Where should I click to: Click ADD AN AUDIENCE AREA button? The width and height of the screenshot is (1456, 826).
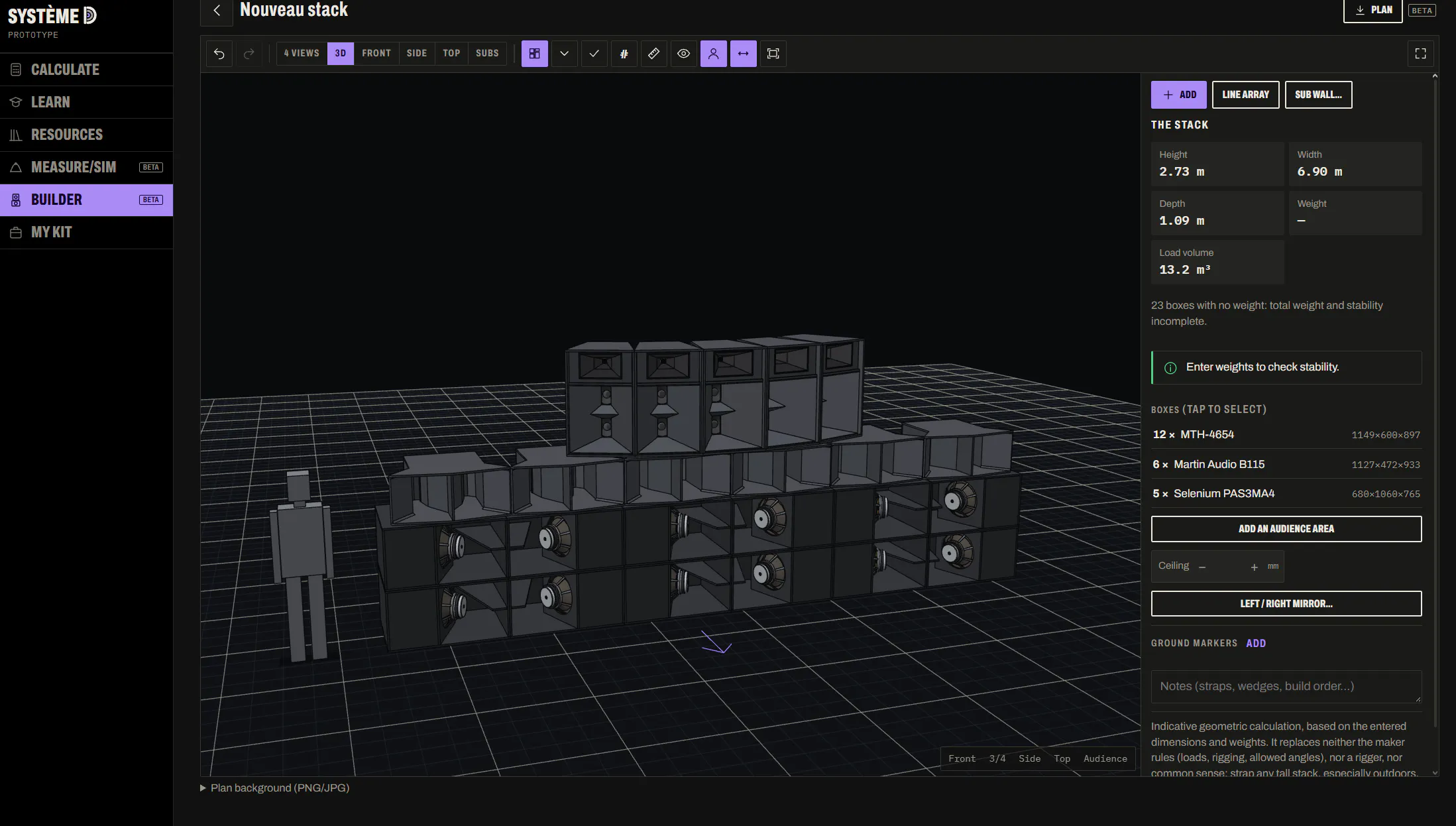(x=1286, y=529)
